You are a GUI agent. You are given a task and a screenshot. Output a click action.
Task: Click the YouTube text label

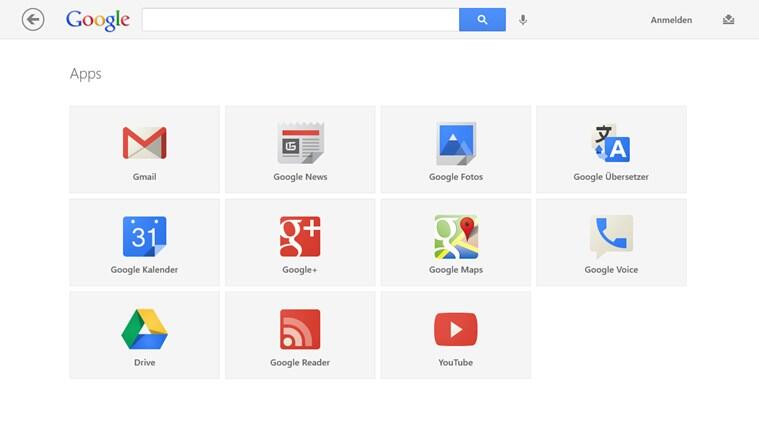point(456,362)
